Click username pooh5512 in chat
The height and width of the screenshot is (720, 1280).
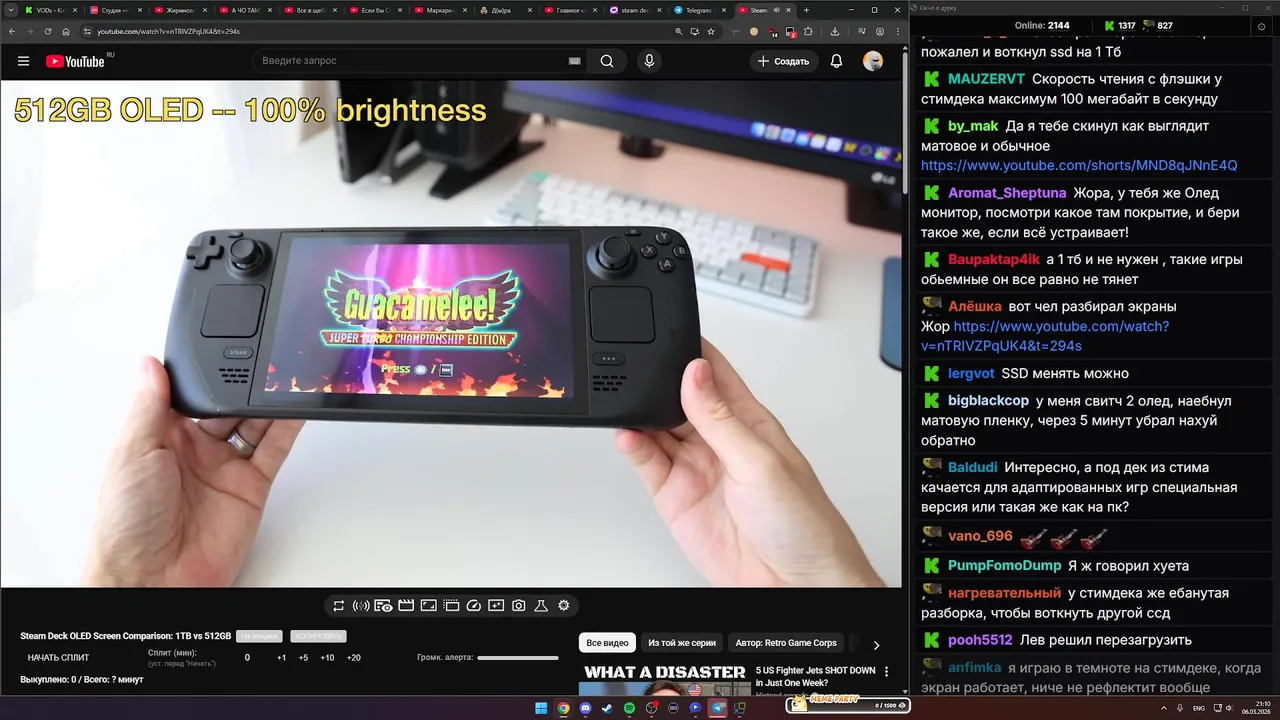980,640
